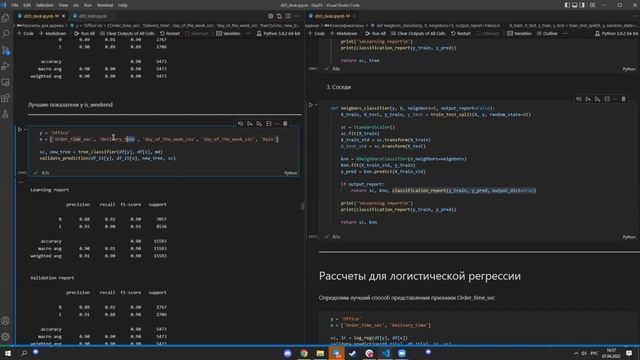The image size is (640, 360).
Task: Open Variables in left notebook toolbar
Action: pos(228,33)
